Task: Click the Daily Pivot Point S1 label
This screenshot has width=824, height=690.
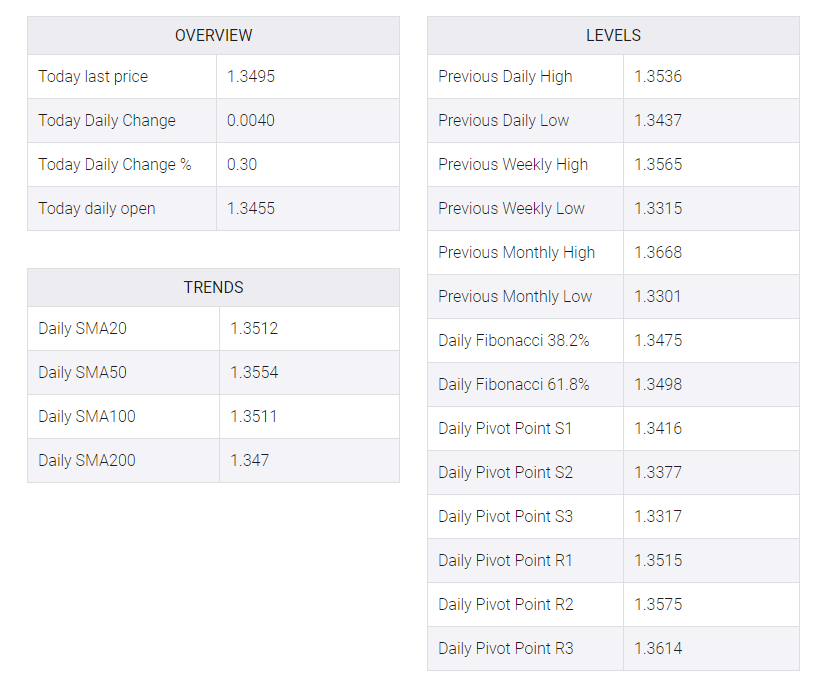Action: [x=505, y=429]
